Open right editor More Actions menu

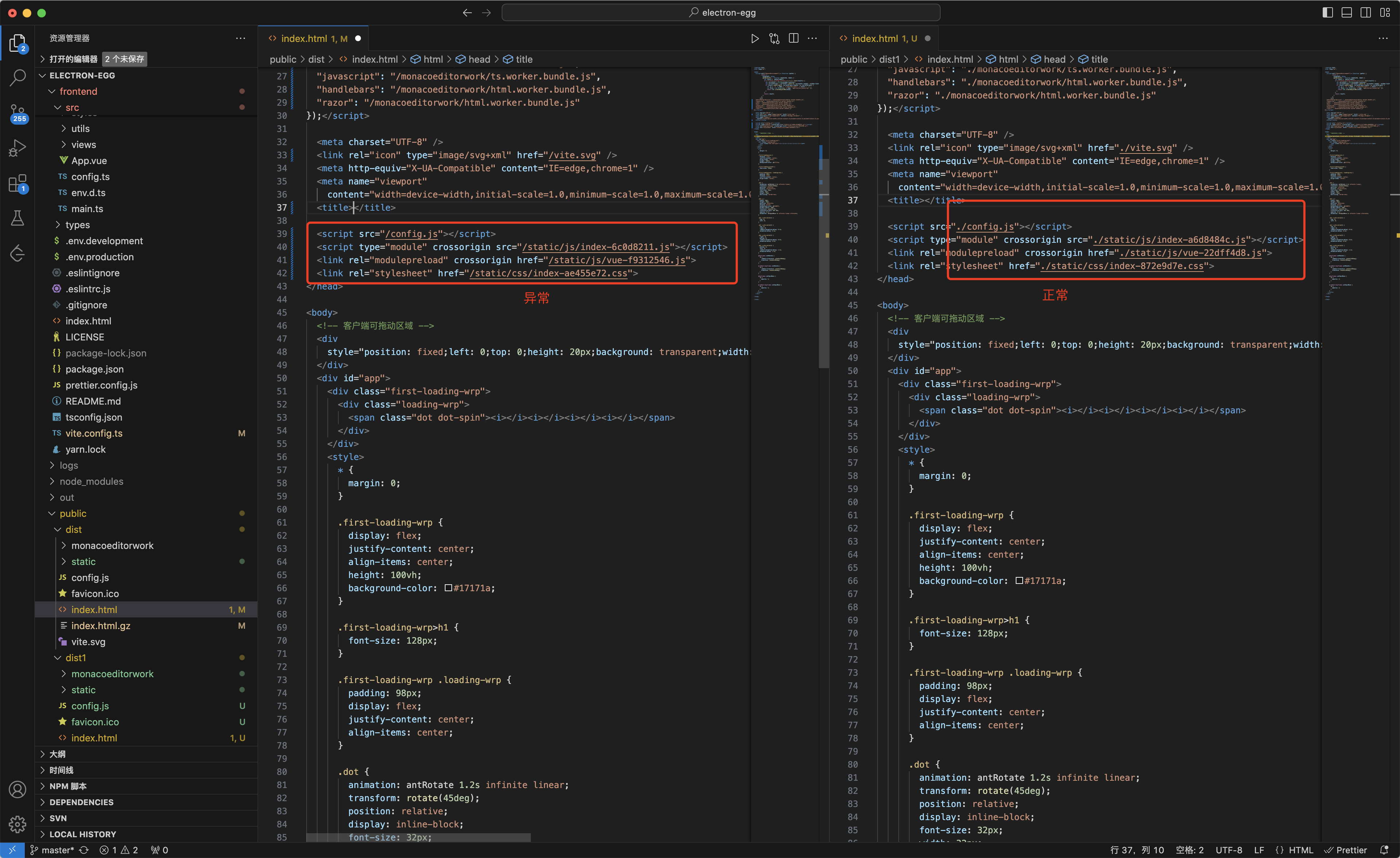click(1383, 39)
